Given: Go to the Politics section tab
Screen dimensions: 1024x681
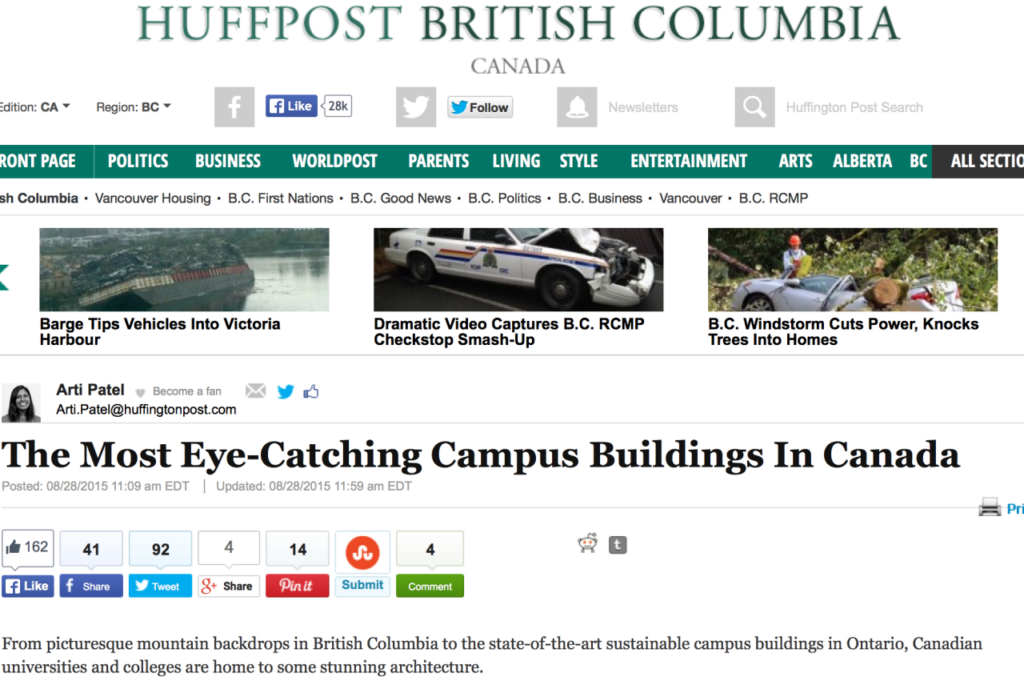Looking at the screenshot, I should click(x=138, y=161).
